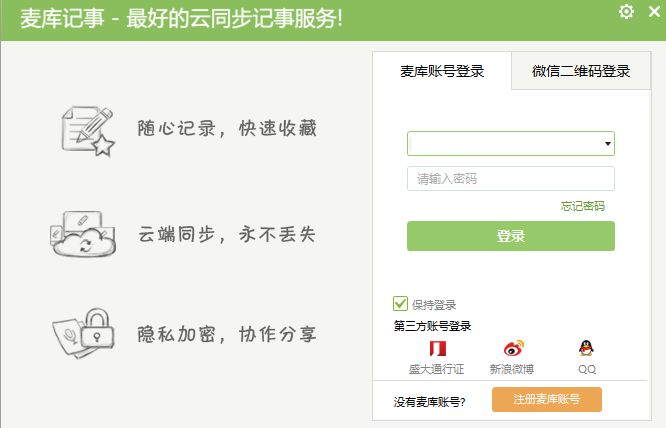Switch to 微信二维码登录 tab
Screen dimensions: 666x428
(580, 71)
